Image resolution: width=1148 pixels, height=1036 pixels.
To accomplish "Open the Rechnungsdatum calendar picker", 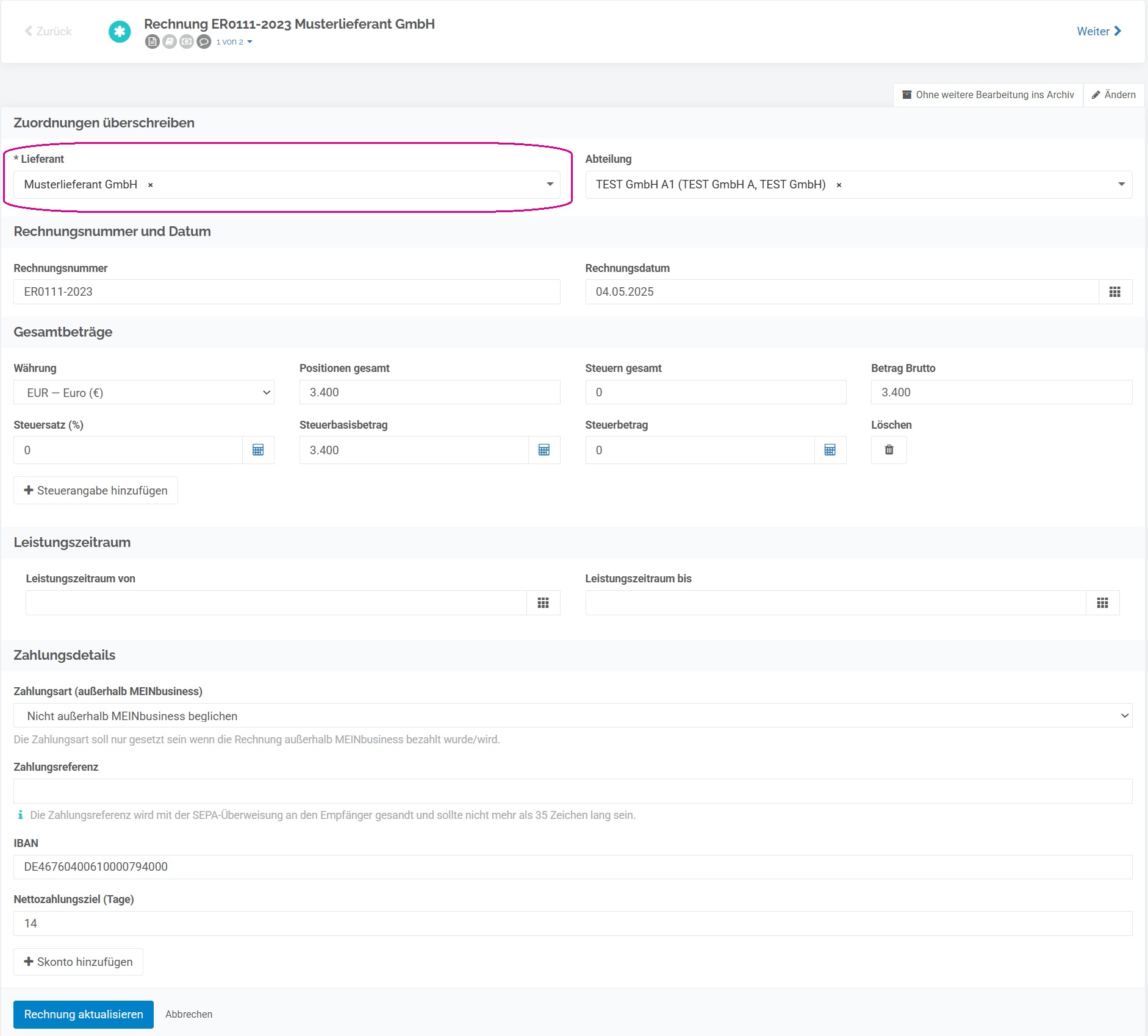I will point(1115,292).
